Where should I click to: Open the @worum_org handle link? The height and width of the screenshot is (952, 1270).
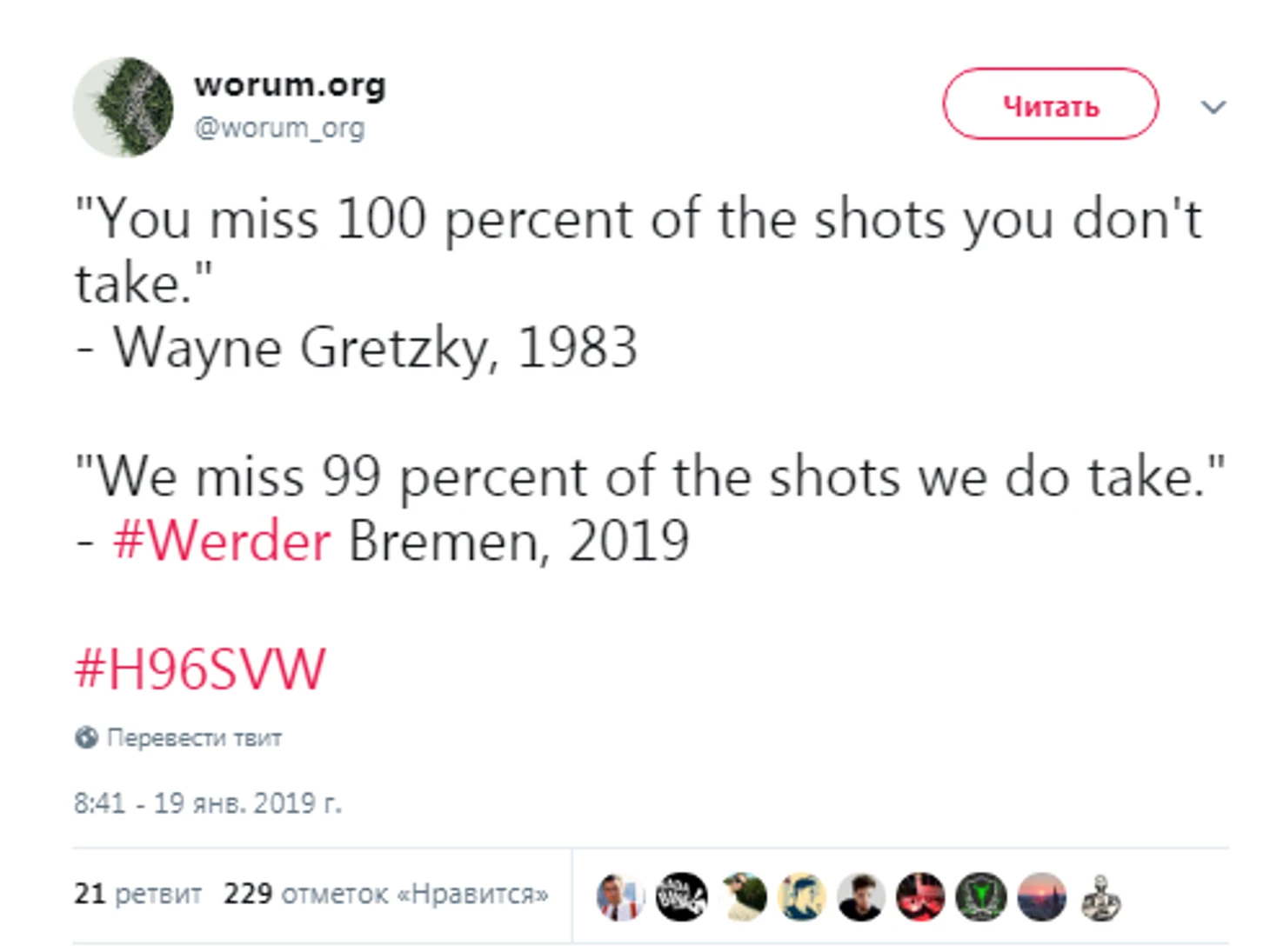click(279, 128)
